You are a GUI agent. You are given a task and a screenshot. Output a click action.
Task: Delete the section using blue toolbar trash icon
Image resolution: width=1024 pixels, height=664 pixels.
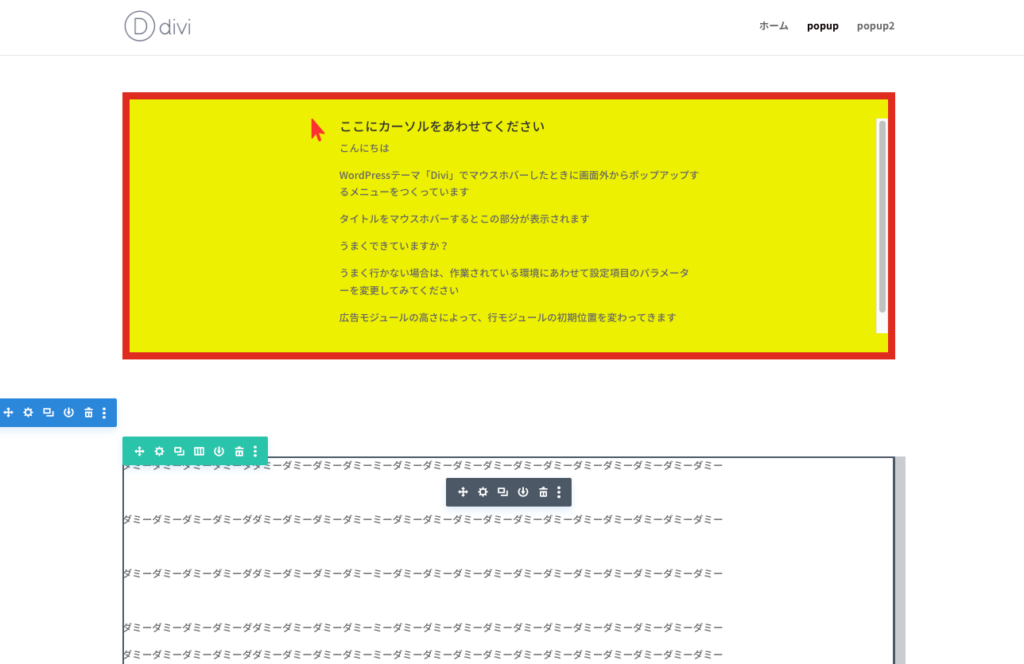point(88,412)
